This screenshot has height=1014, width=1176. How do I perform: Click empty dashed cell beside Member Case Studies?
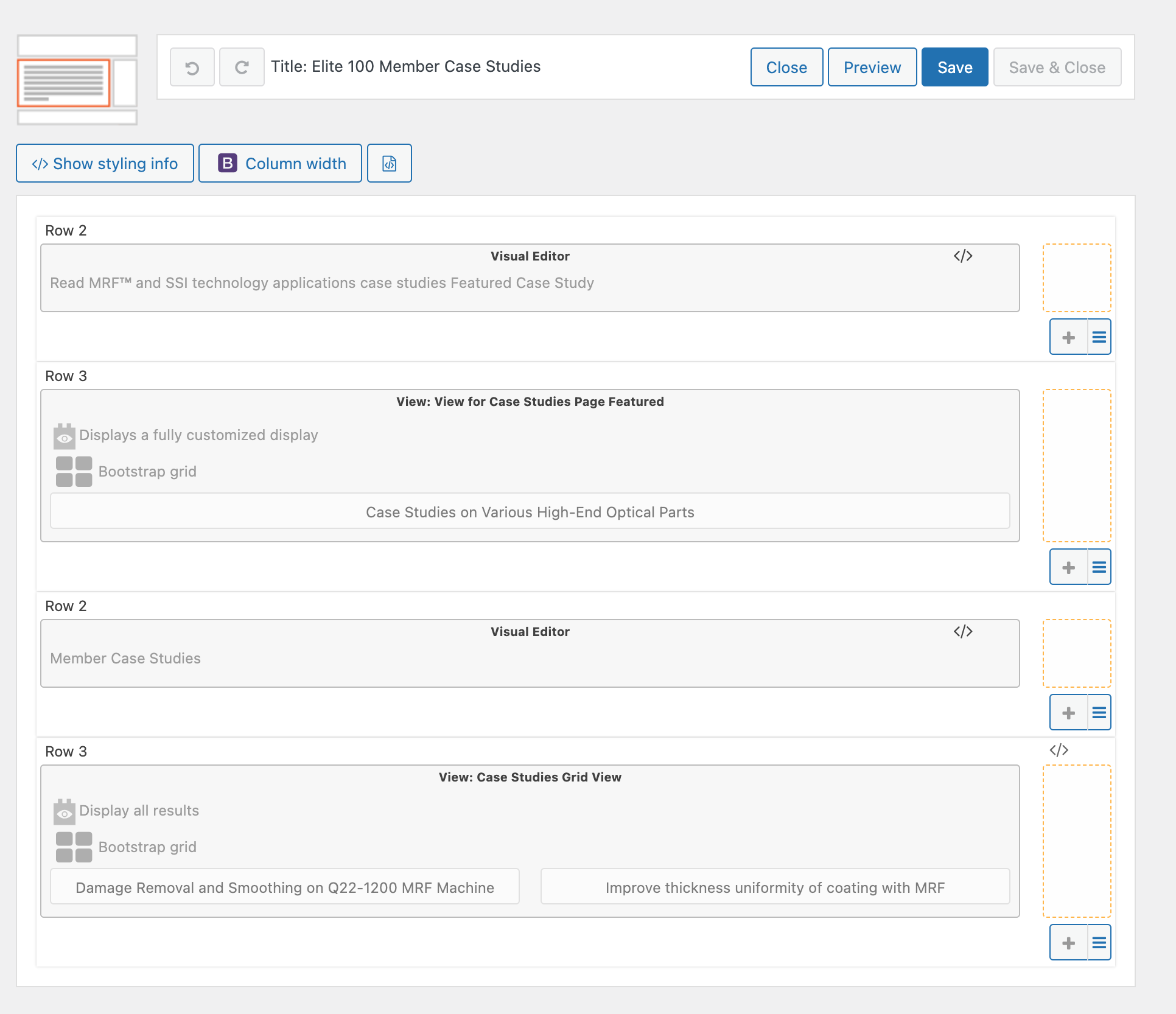pyautogui.click(x=1077, y=654)
